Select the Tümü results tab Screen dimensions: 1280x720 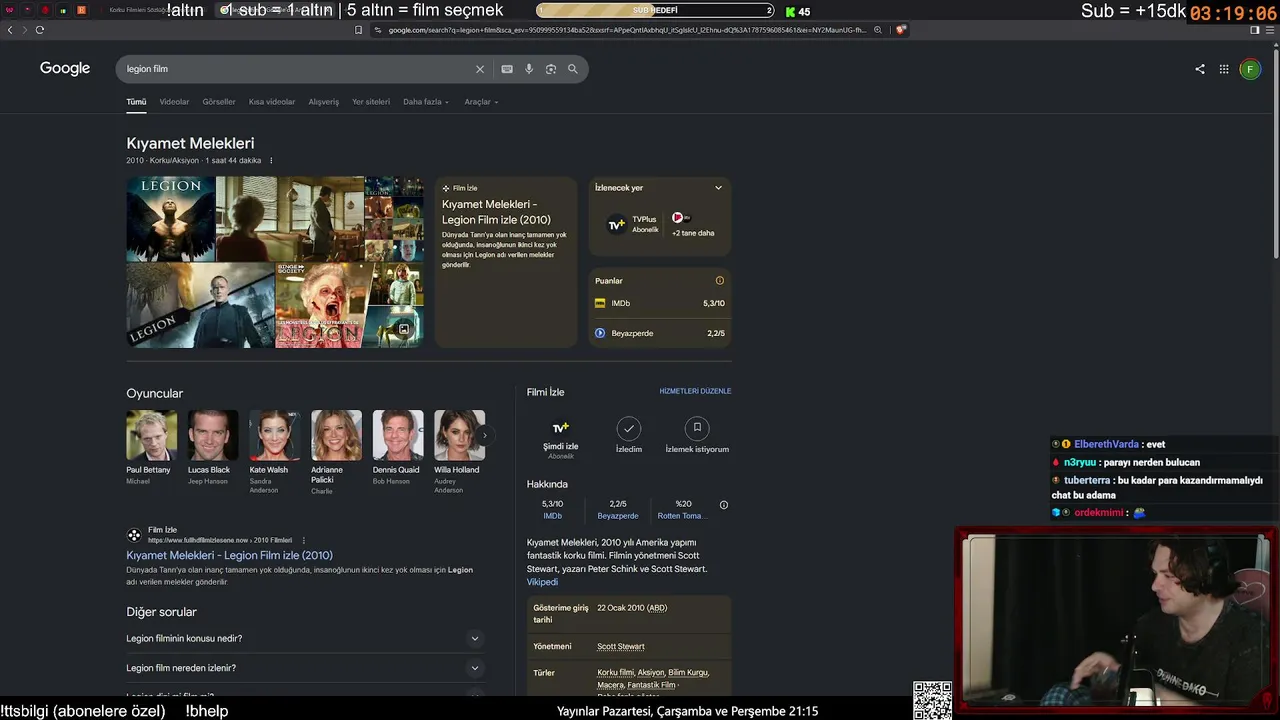pyautogui.click(x=136, y=102)
